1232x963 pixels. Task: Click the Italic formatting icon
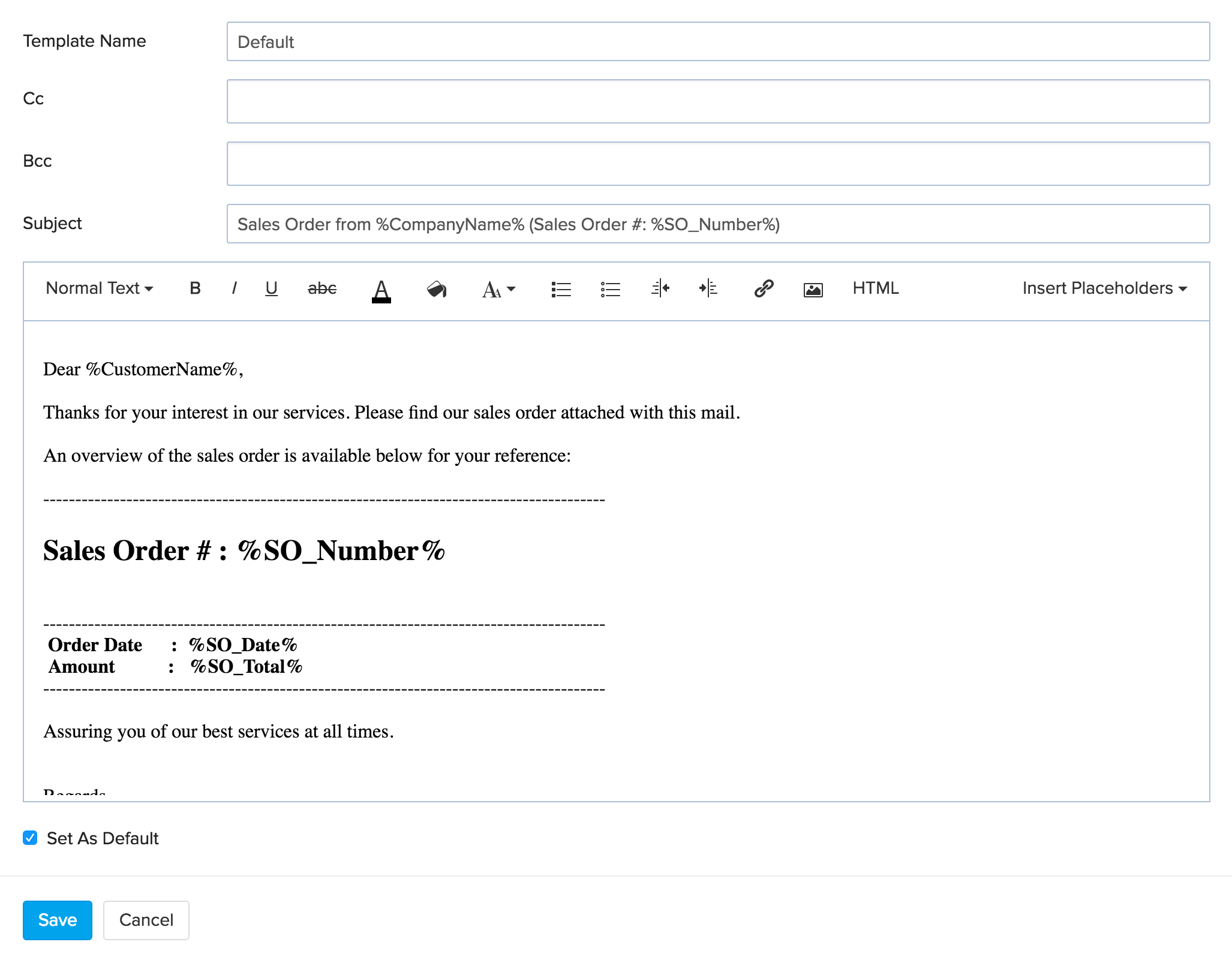235,290
